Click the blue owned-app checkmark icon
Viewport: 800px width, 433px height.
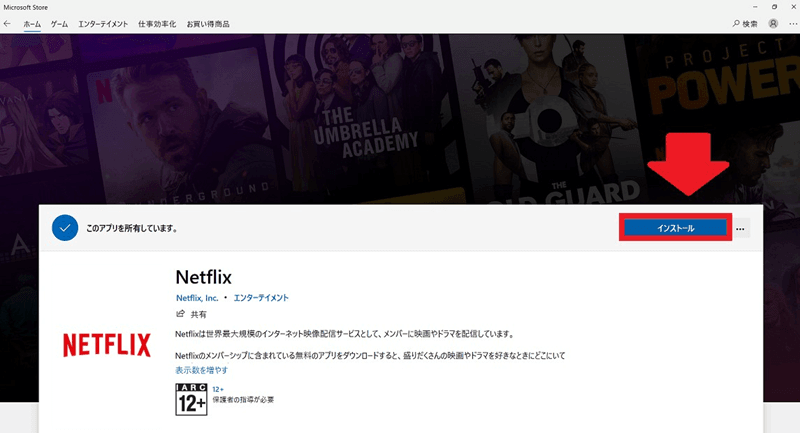point(65,228)
